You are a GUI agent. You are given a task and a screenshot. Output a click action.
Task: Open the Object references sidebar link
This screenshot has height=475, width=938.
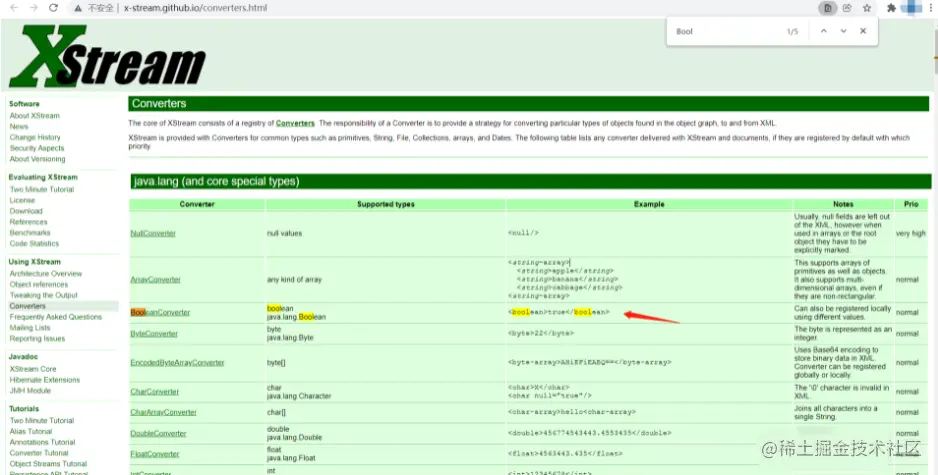coord(38,284)
